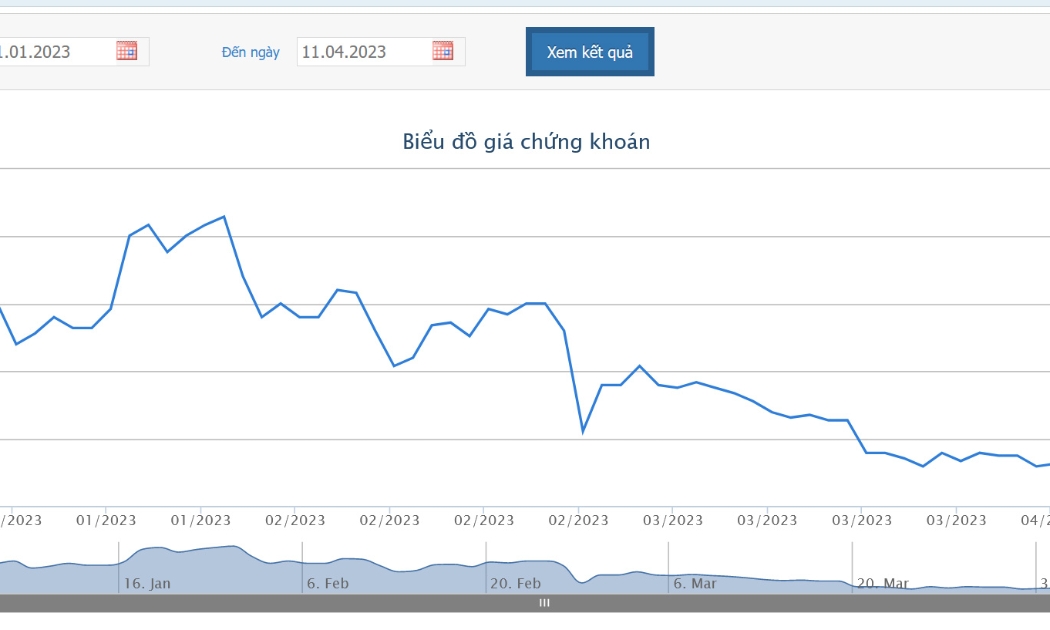1050x630 pixels.
Task: Click the first 03/2023 x-axis label
Action: (x=673, y=520)
